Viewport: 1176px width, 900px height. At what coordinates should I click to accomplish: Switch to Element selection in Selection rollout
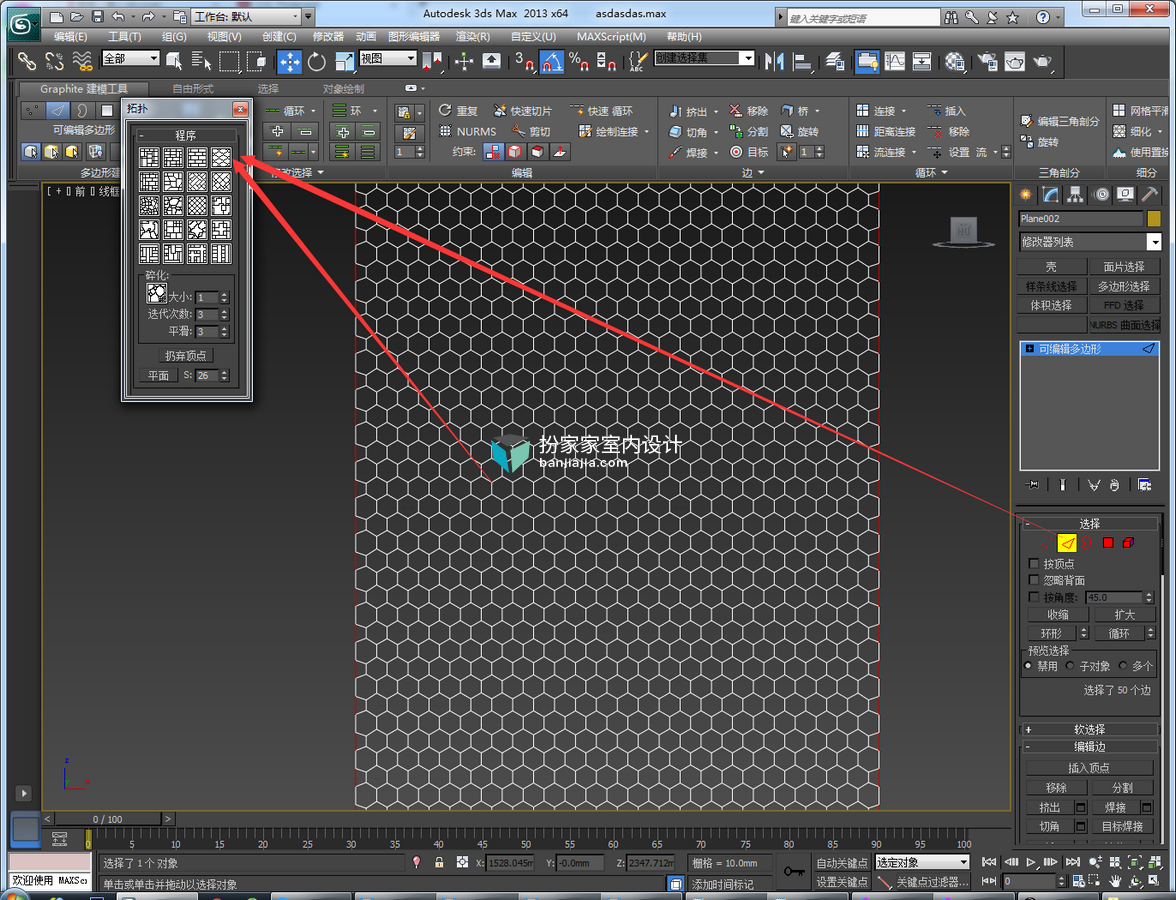point(1128,542)
